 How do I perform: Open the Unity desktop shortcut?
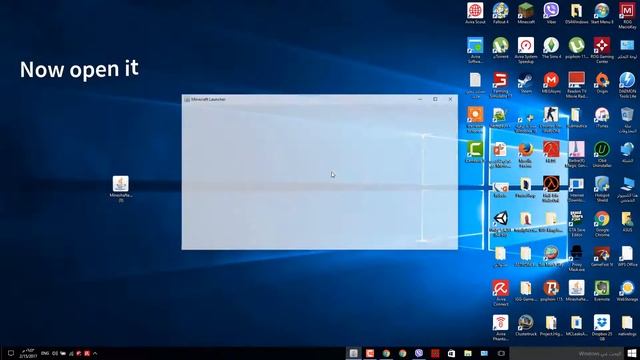(500, 224)
